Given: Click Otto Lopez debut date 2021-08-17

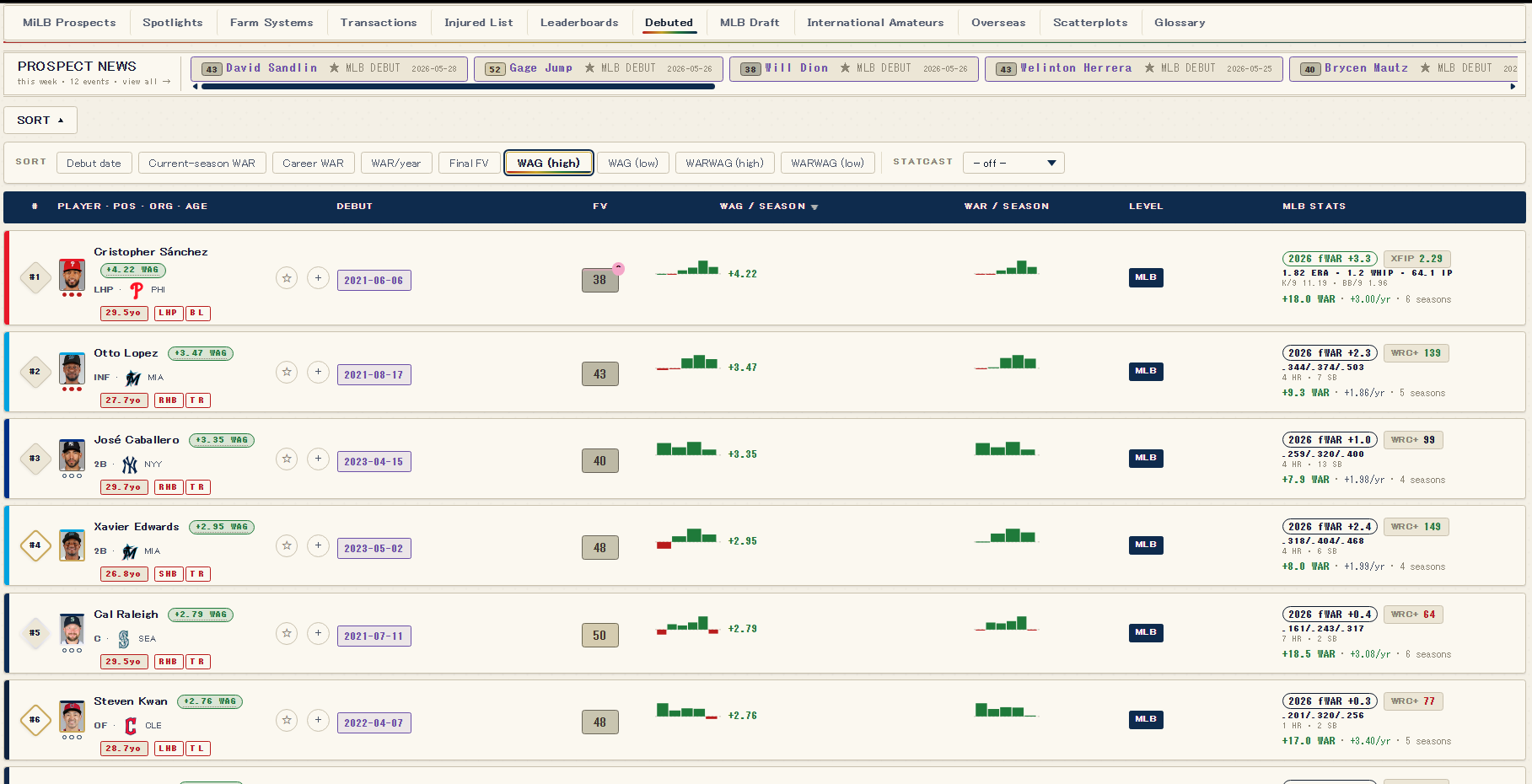Looking at the screenshot, I should point(374,374).
